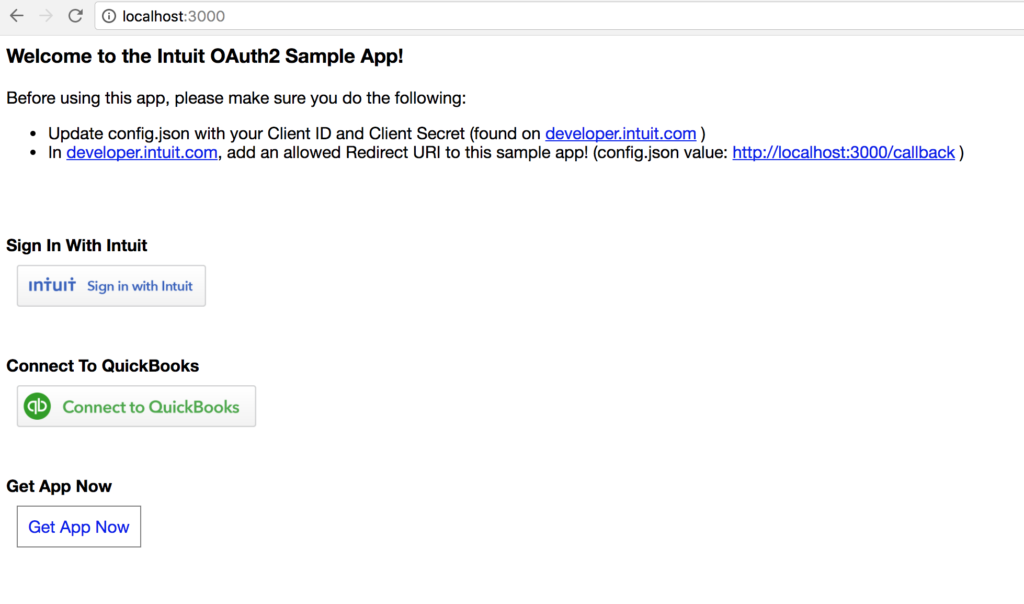1024x604 pixels.
Task: Open developer.intuit.com link in second bullet
Action: [x=142, y=152]
